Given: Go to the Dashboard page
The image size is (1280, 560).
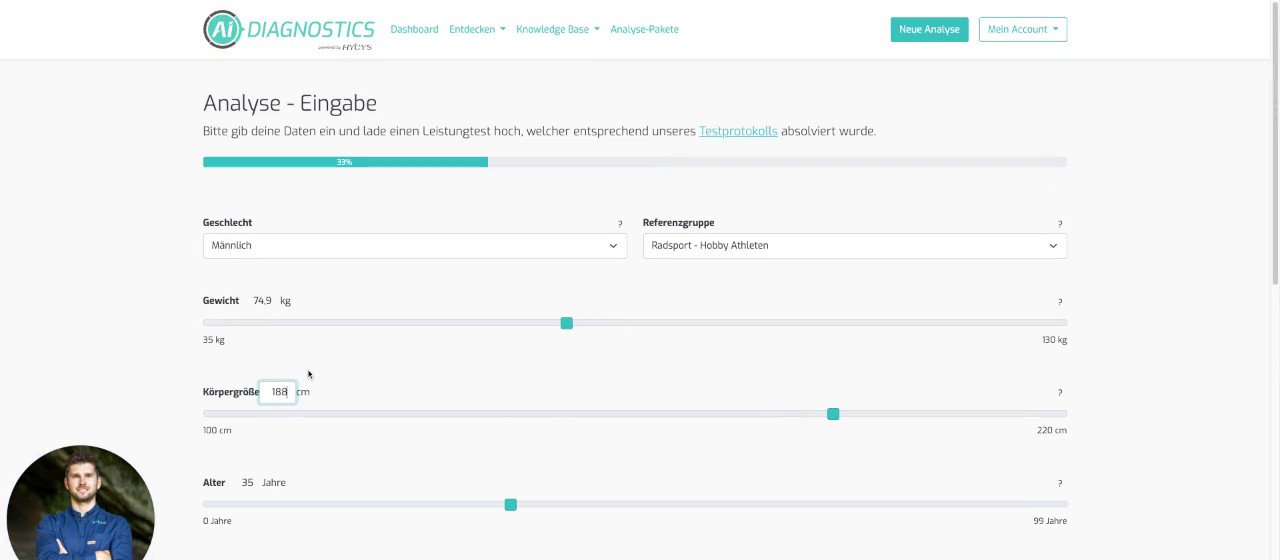Looking at the screenshot, I should click(x=414, y=29).
